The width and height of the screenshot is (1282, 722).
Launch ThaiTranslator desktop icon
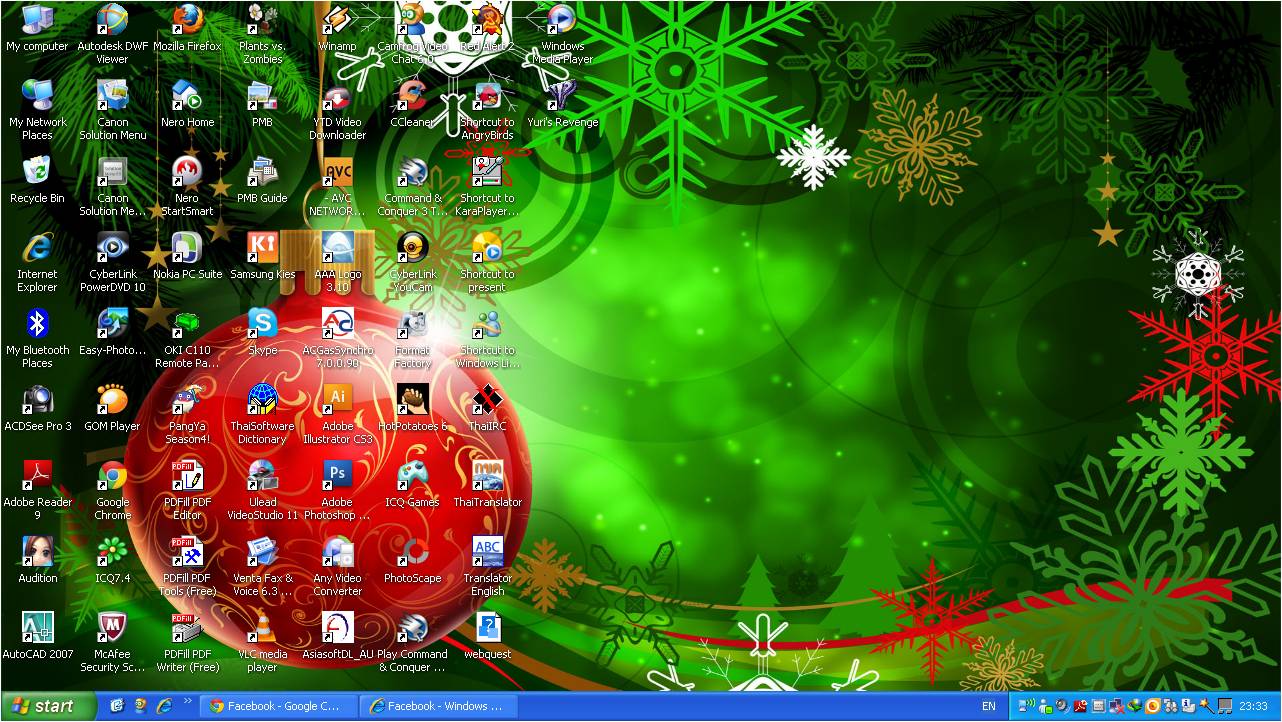point(487,484)
